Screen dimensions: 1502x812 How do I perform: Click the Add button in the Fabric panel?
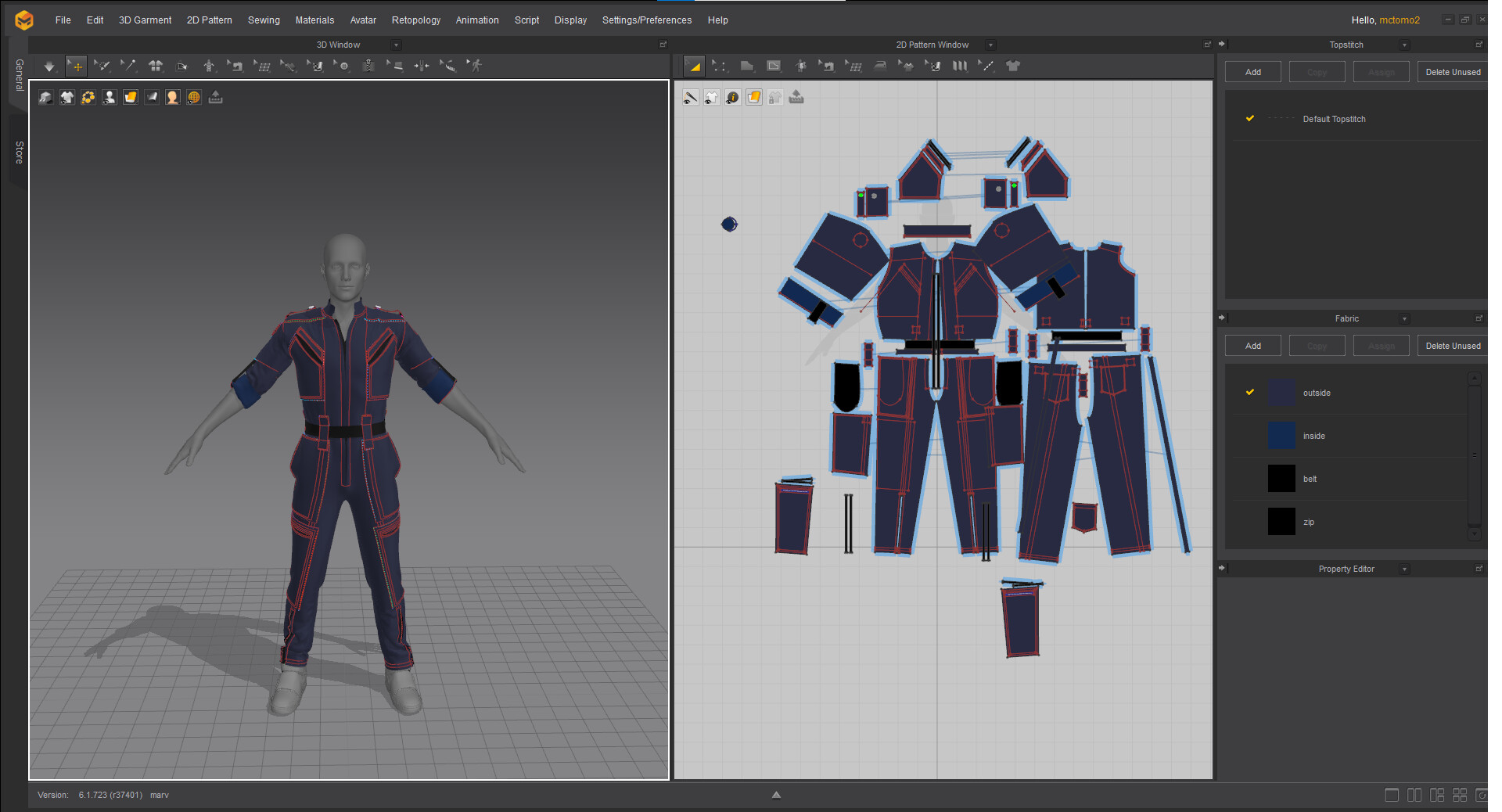pyautogui.click(x=1252, y=345)
